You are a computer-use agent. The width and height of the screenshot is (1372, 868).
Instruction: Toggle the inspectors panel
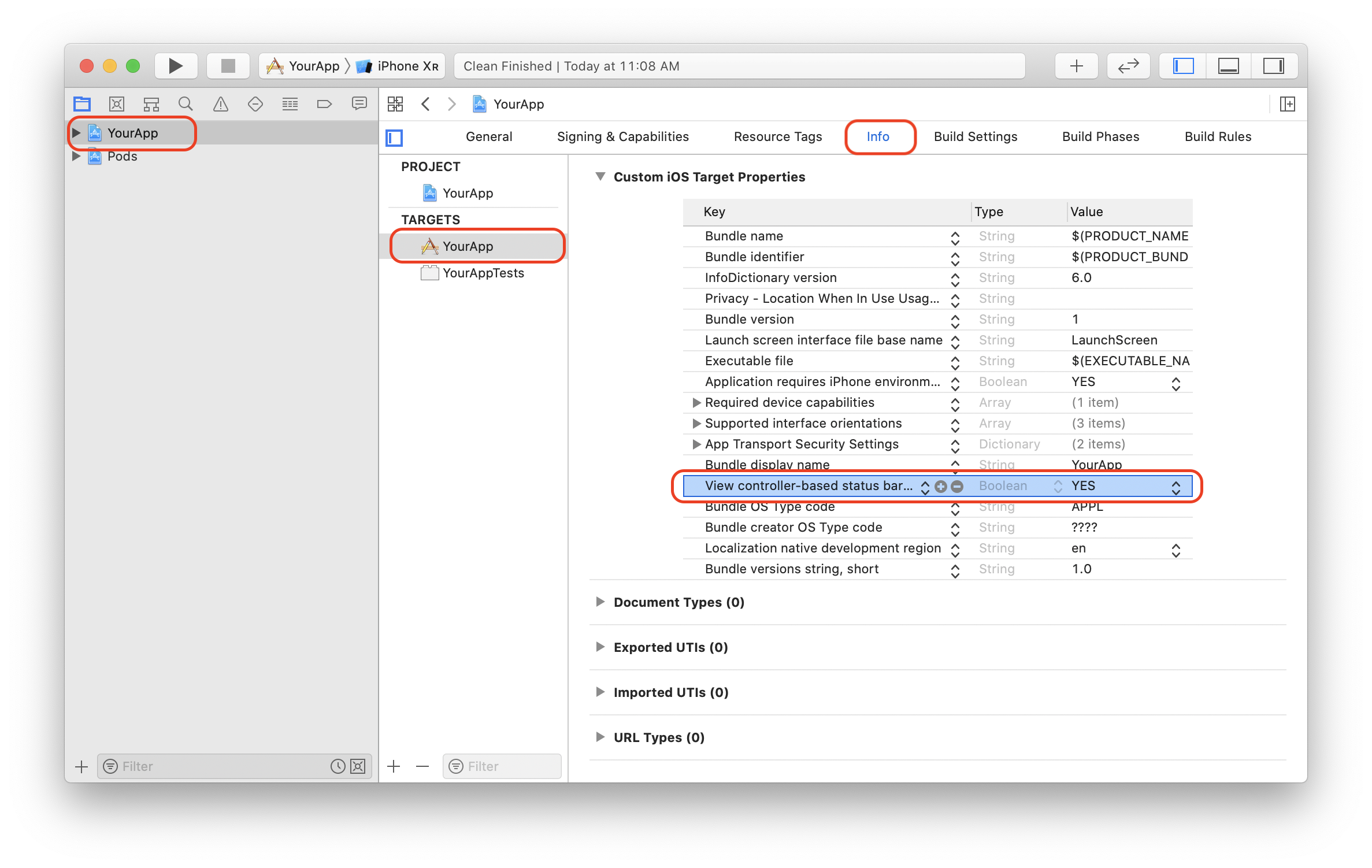pyautogui.click(x=1274, y=66)
